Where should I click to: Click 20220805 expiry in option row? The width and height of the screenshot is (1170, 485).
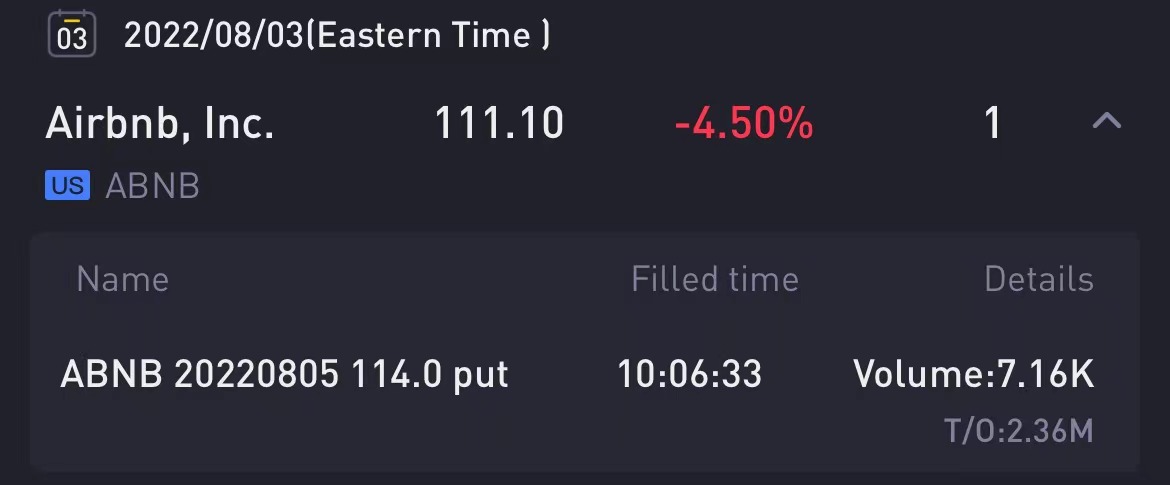[257, 374]
